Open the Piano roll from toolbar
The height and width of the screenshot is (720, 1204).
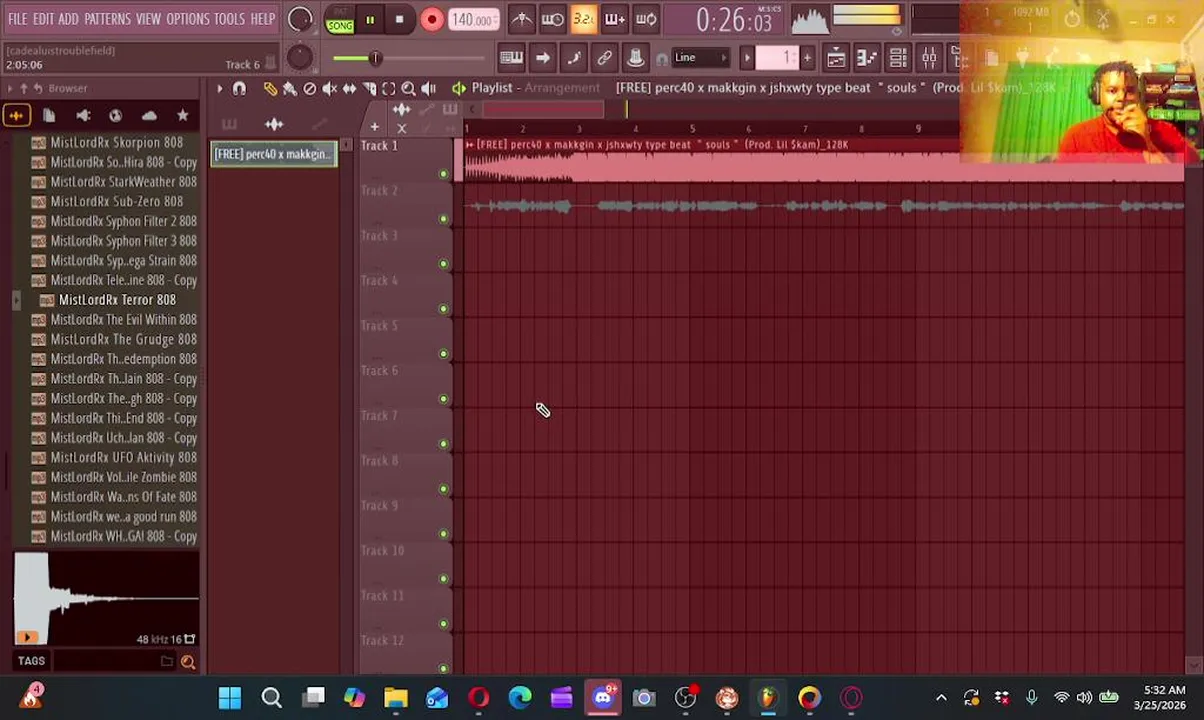(867, 58)
